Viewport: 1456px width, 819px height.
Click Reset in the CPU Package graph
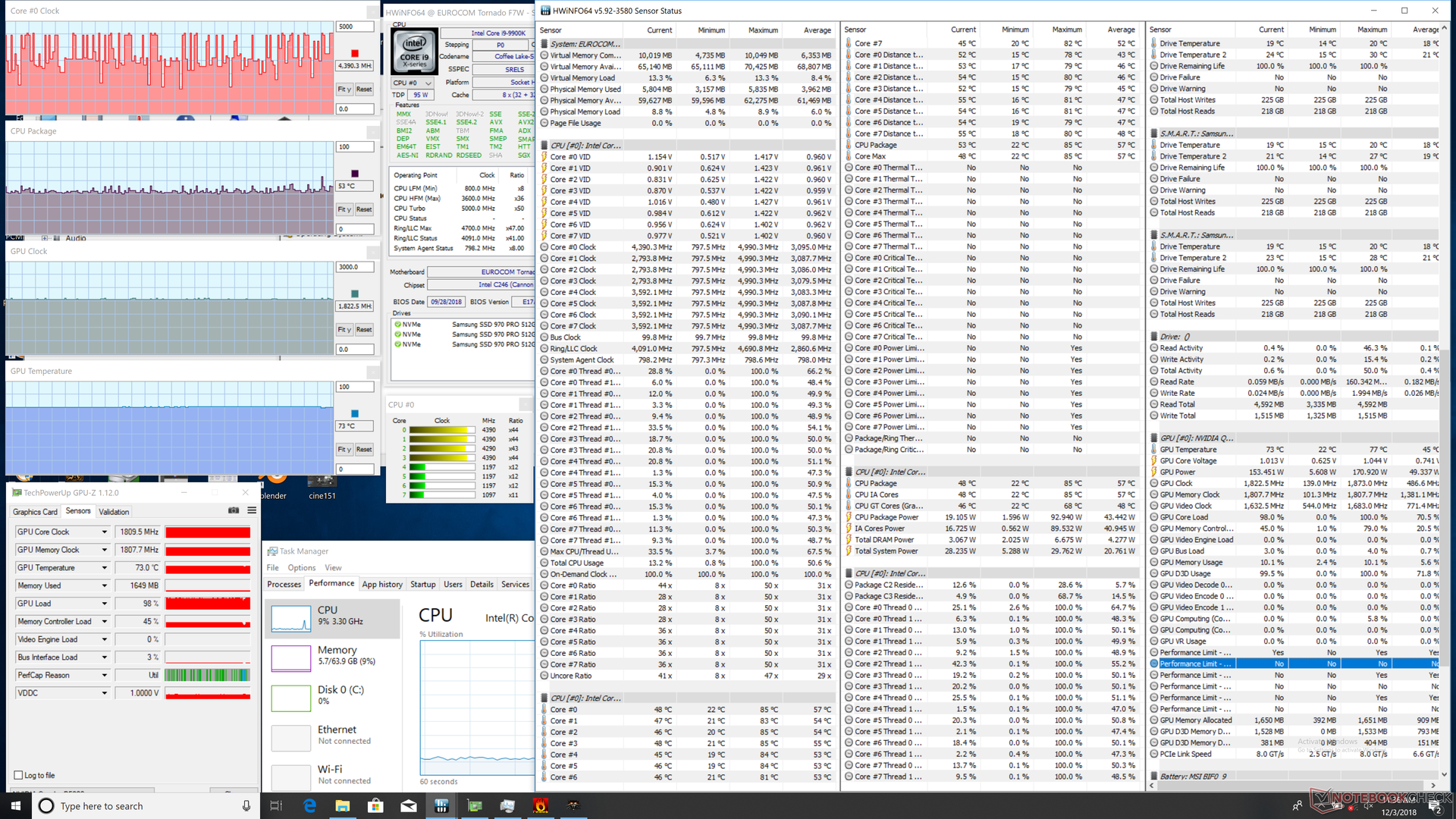click(364, 209)
